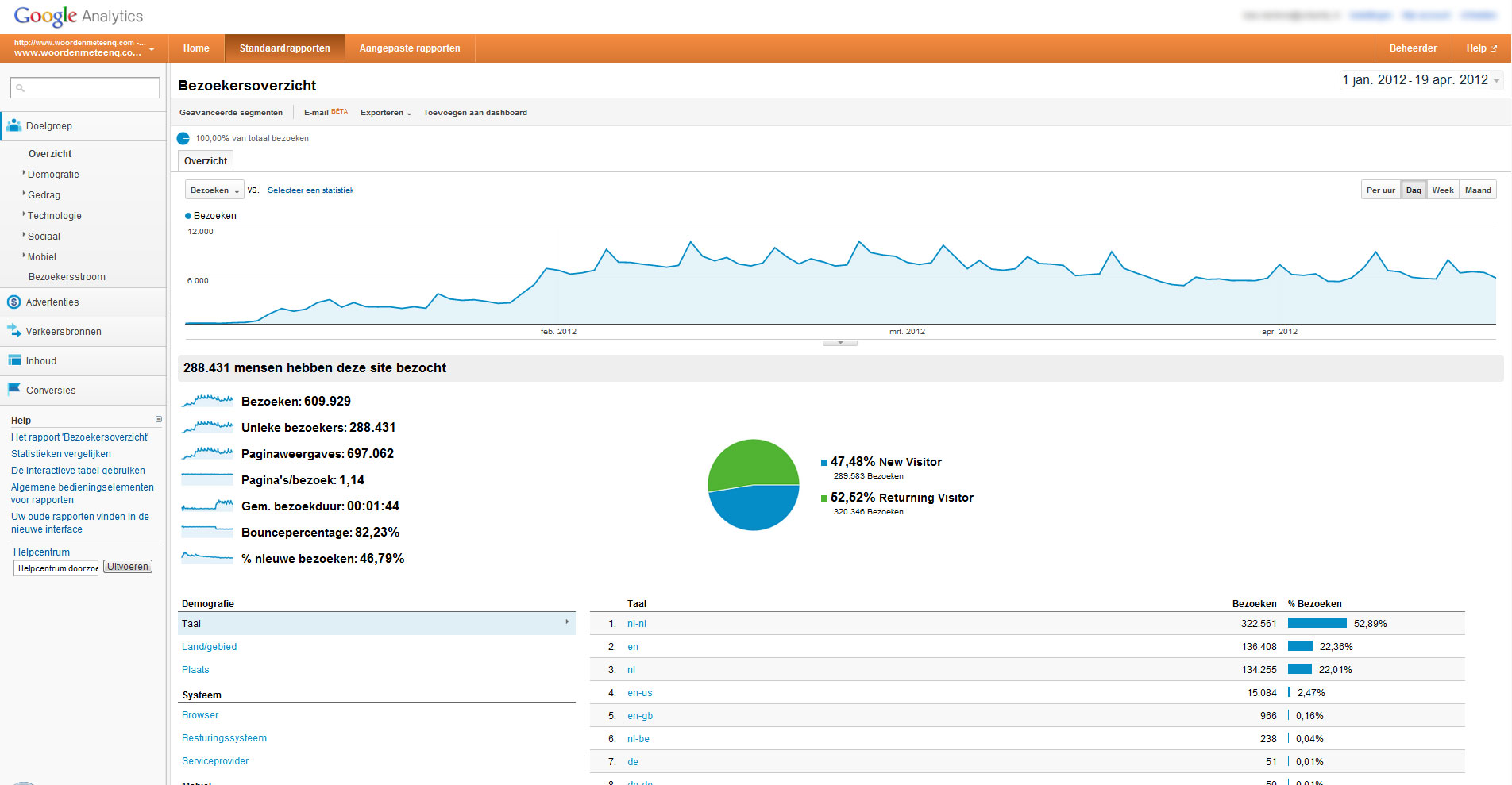The height and width of the screenshot is (785, 1512).
Task: Select the Serviceprovider dimension
Action: click(215, 761)
